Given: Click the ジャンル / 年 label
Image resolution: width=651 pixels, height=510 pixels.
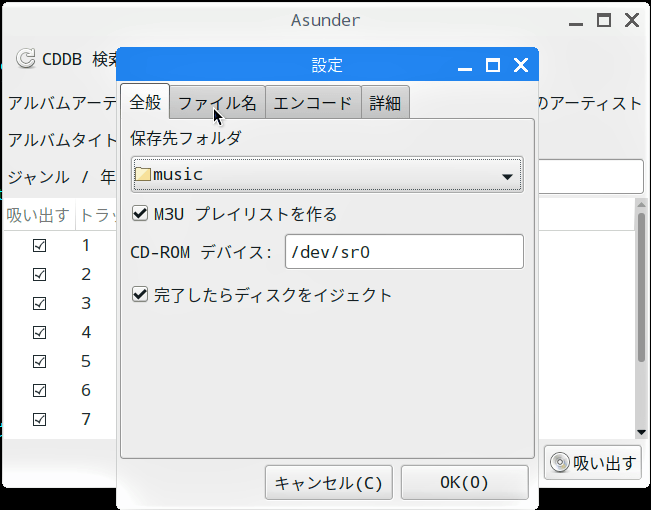Looking at the screenshot, I should (61, 177).
